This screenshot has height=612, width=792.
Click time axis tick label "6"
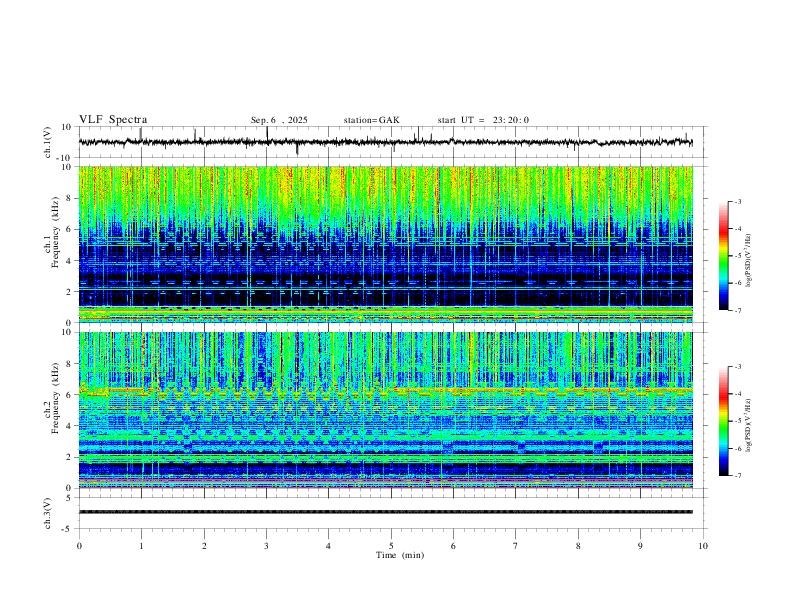(x=454, y=546)
